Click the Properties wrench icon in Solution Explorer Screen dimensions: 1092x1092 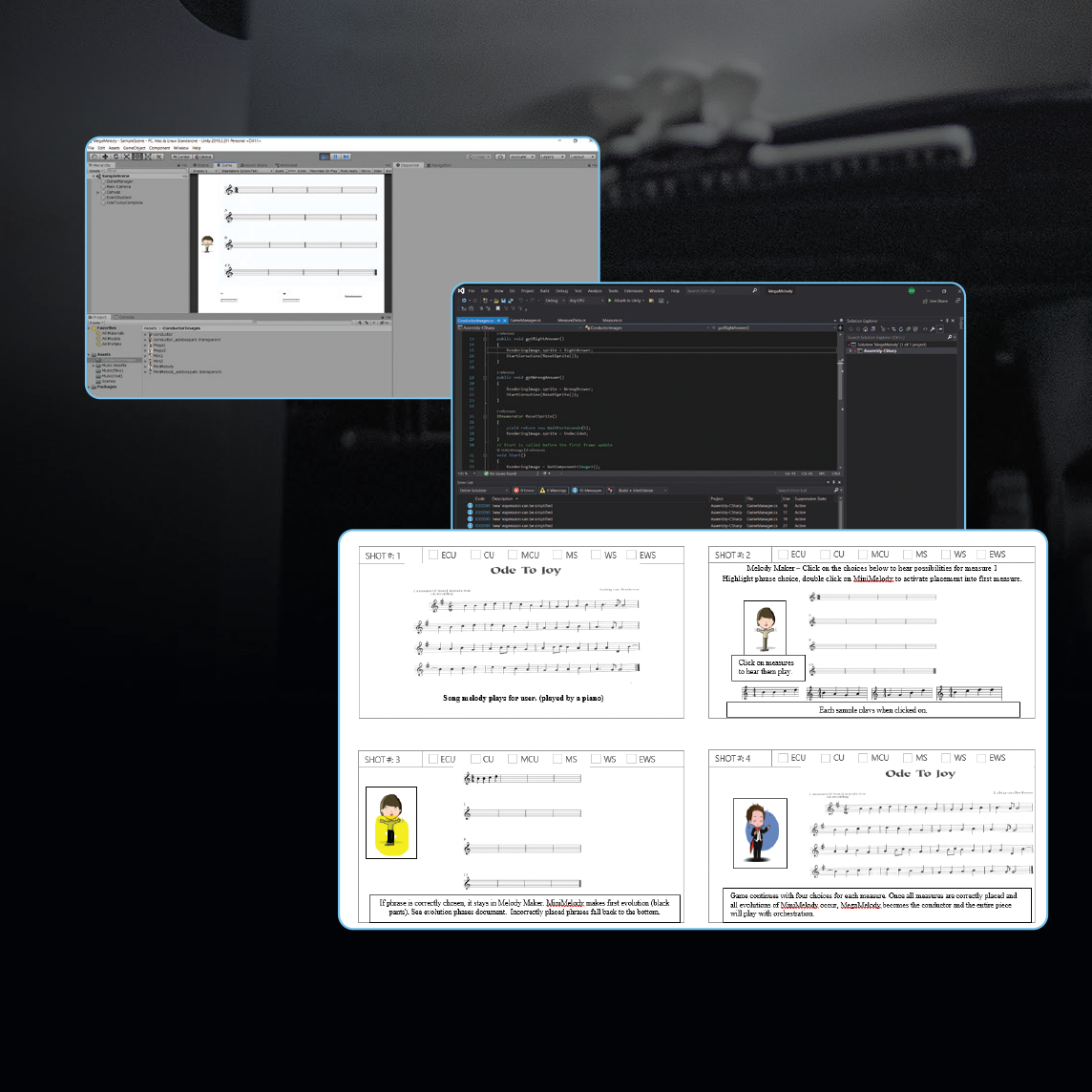(932, 328)
